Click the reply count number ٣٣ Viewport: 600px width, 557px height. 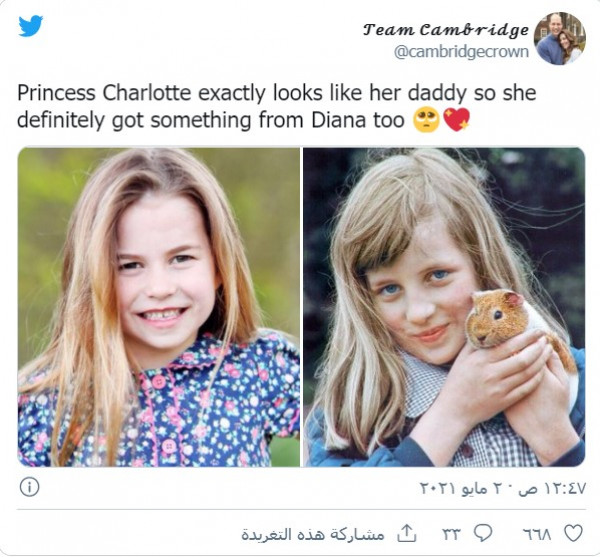coord(452,534)
